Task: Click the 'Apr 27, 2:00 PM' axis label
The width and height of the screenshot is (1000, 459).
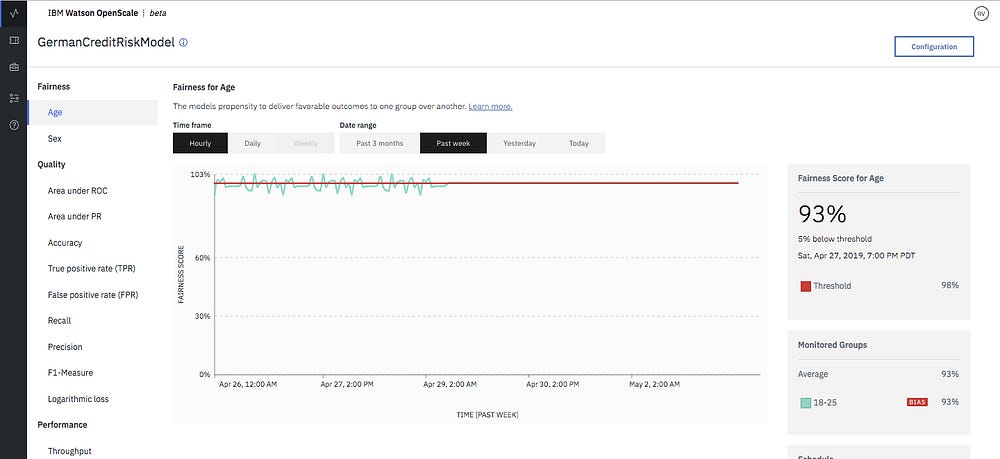Action: coord(347,384)
